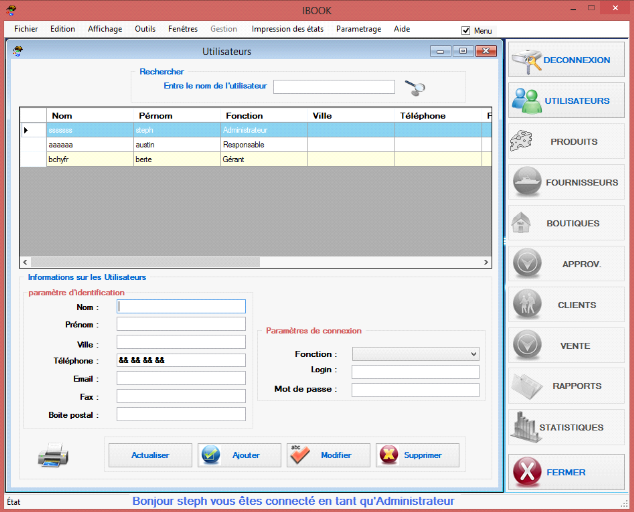Go to Boutiques in the sidebar
This screenshot has height=512, width=634.
pyautogui.click(x=567, y=223)
